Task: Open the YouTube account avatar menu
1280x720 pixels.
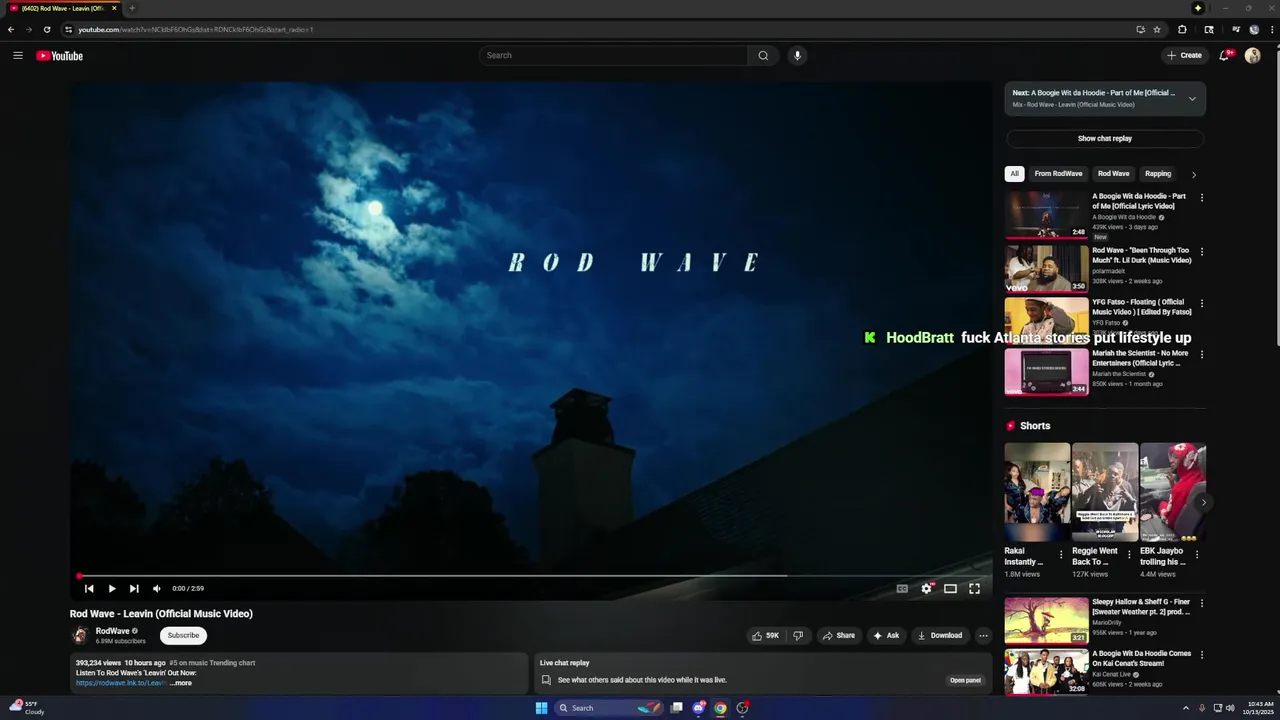Action: [x=1252, y=55]
